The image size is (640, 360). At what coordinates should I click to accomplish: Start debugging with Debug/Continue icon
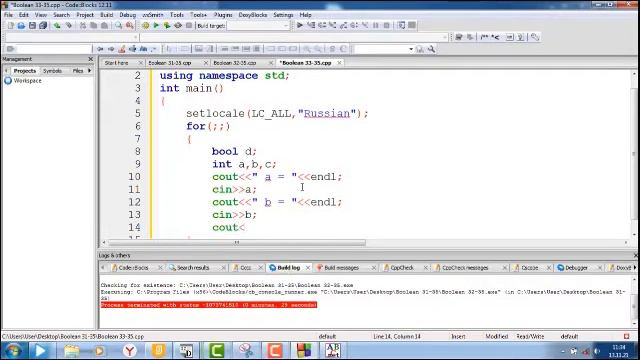(300, 25)
